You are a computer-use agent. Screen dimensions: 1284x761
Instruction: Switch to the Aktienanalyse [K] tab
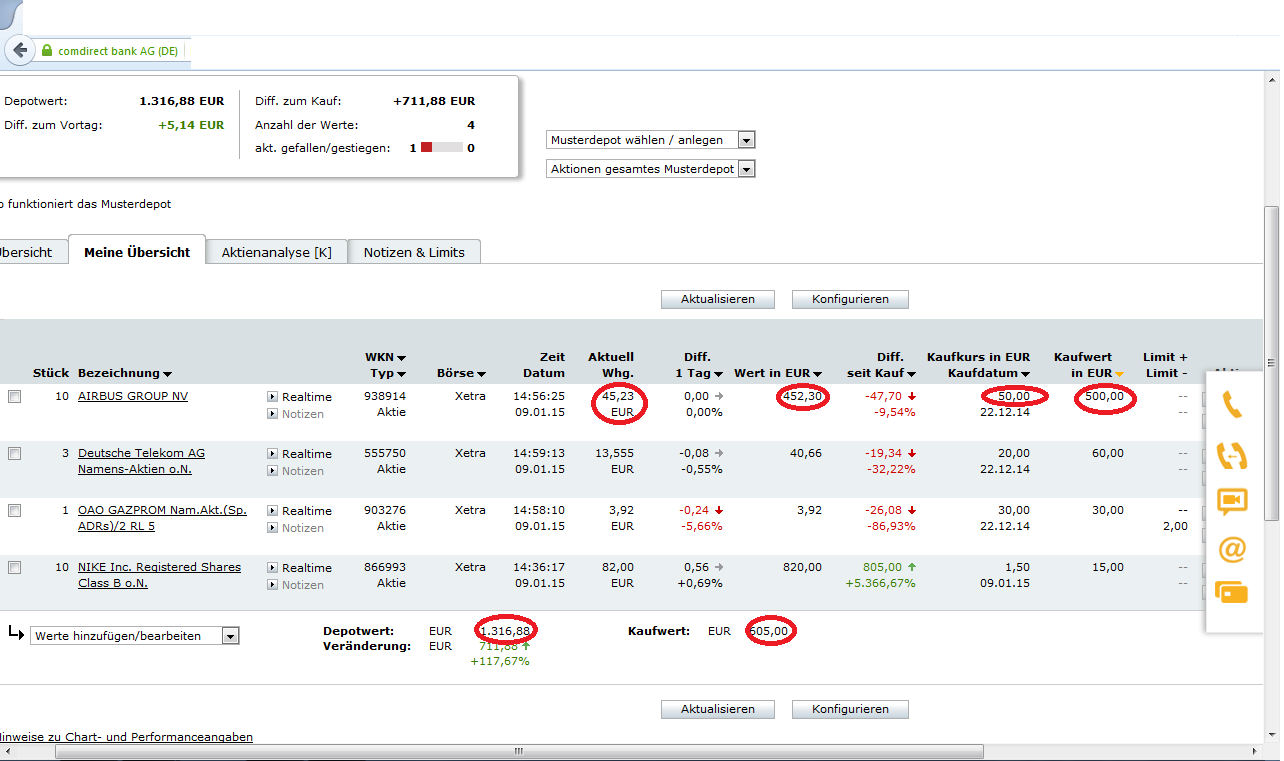point(276,252)
